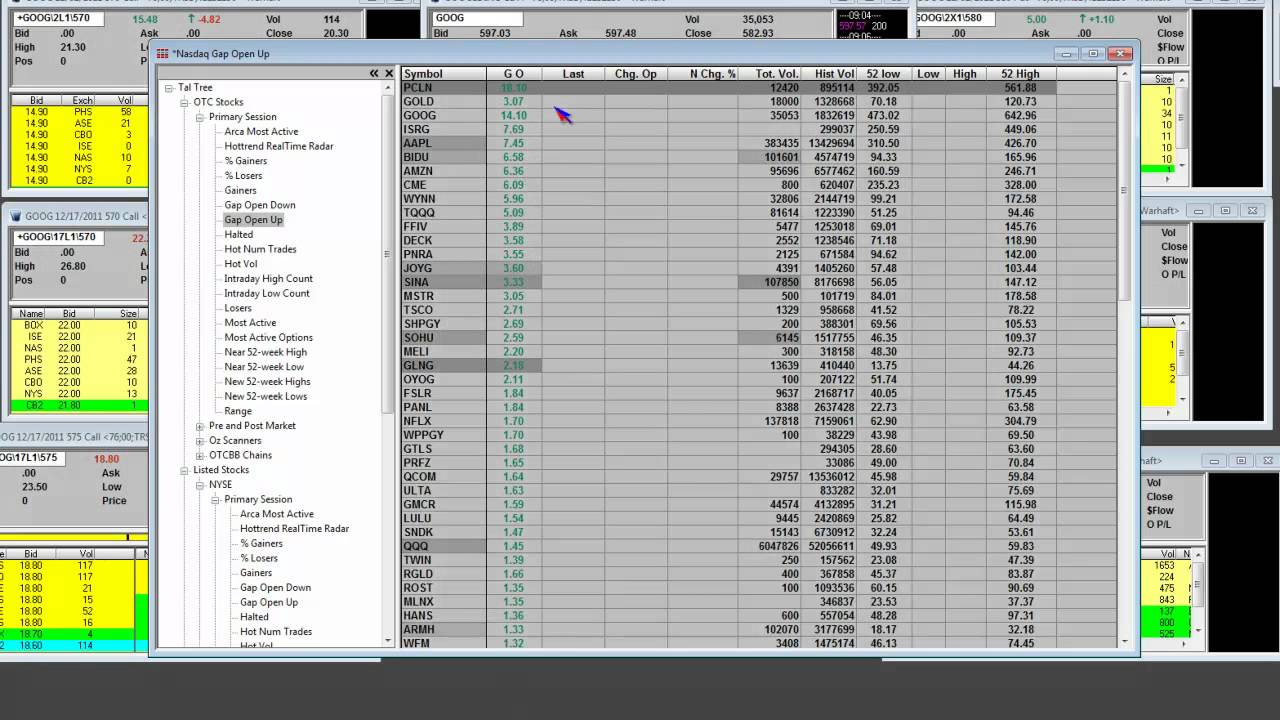The image size is (1280, 720).
Task: Sort by the Symbol column header
Action: [x=444, y=74]
